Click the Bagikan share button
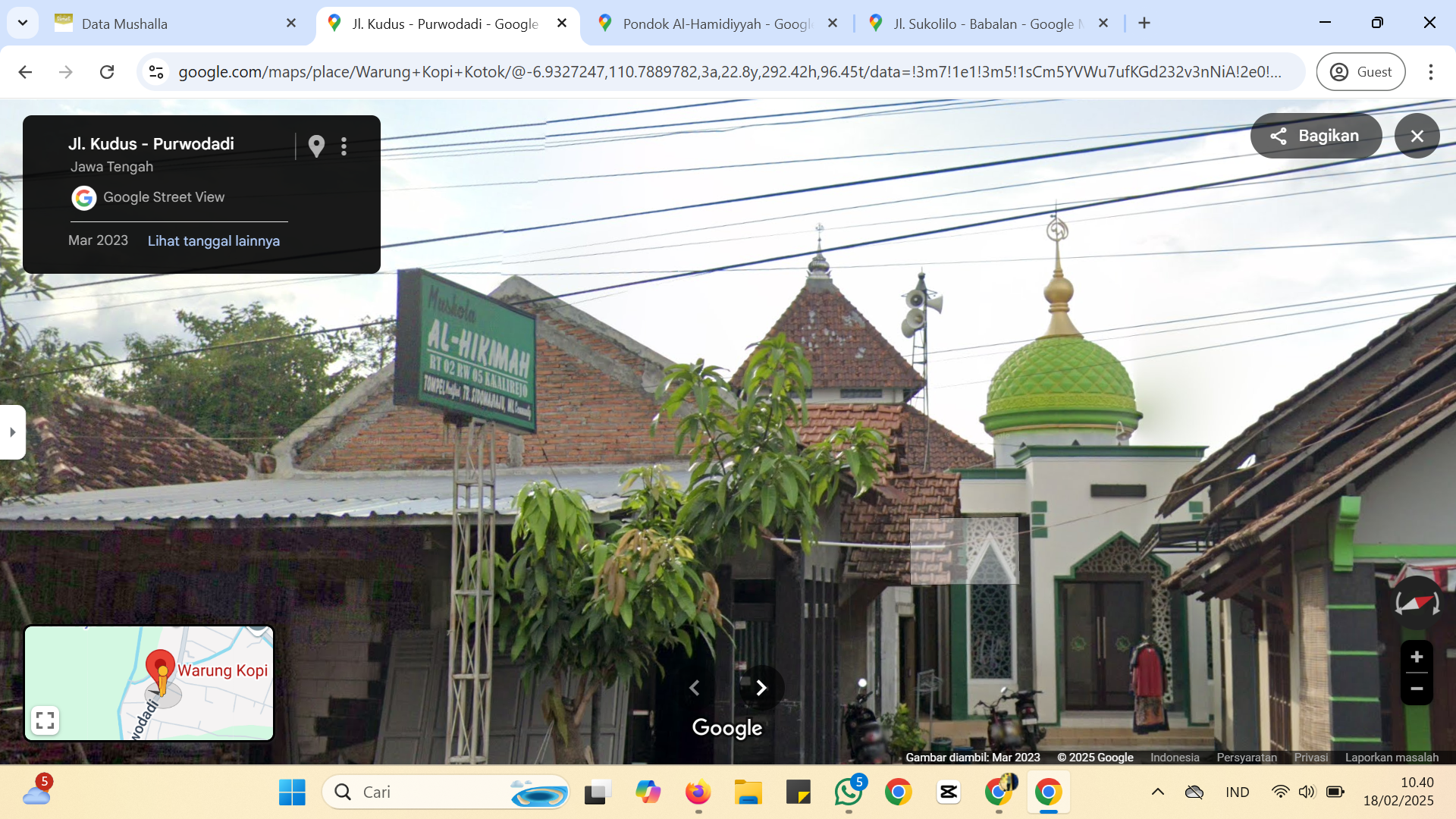1456x819 pixels. click(1316, 136)
